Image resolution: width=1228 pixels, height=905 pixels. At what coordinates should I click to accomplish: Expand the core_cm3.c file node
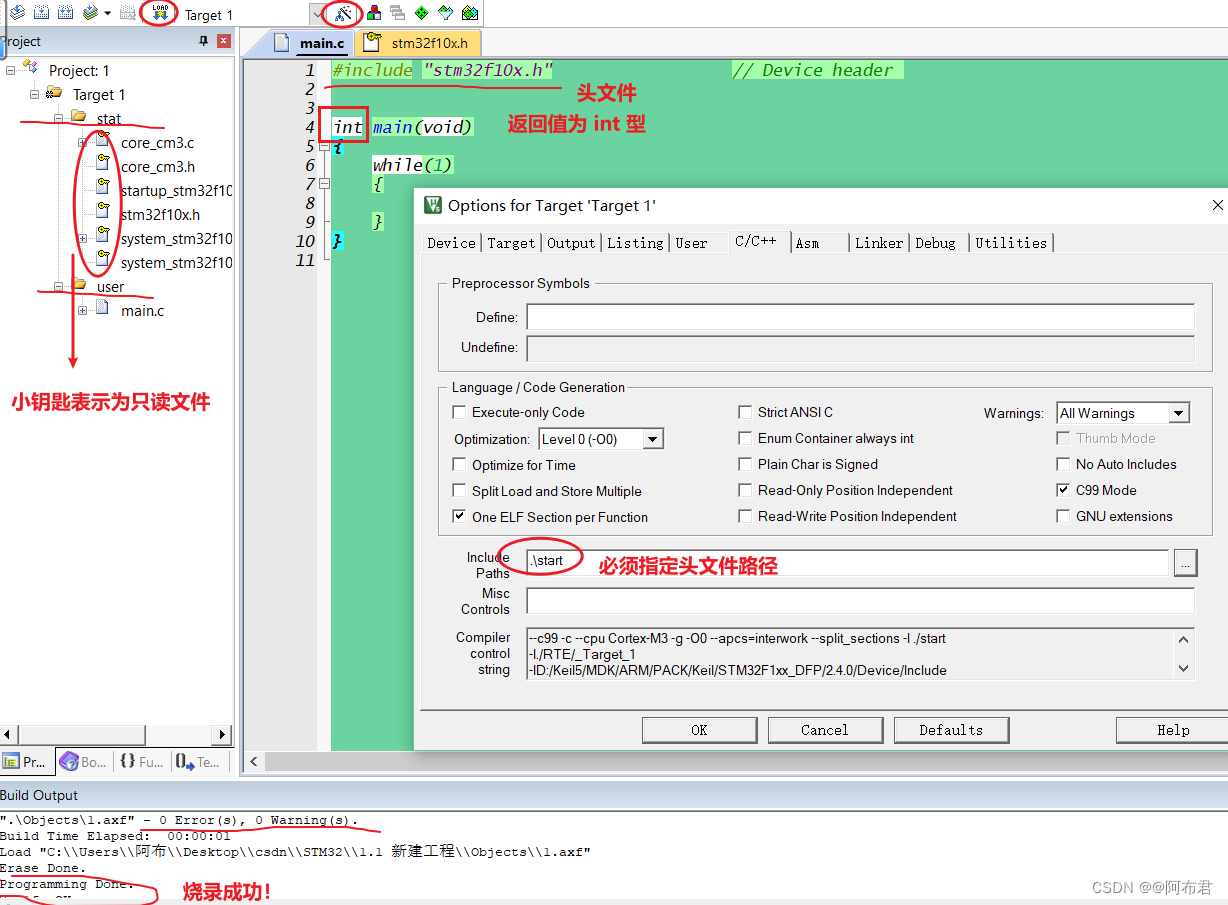[83, 142]
